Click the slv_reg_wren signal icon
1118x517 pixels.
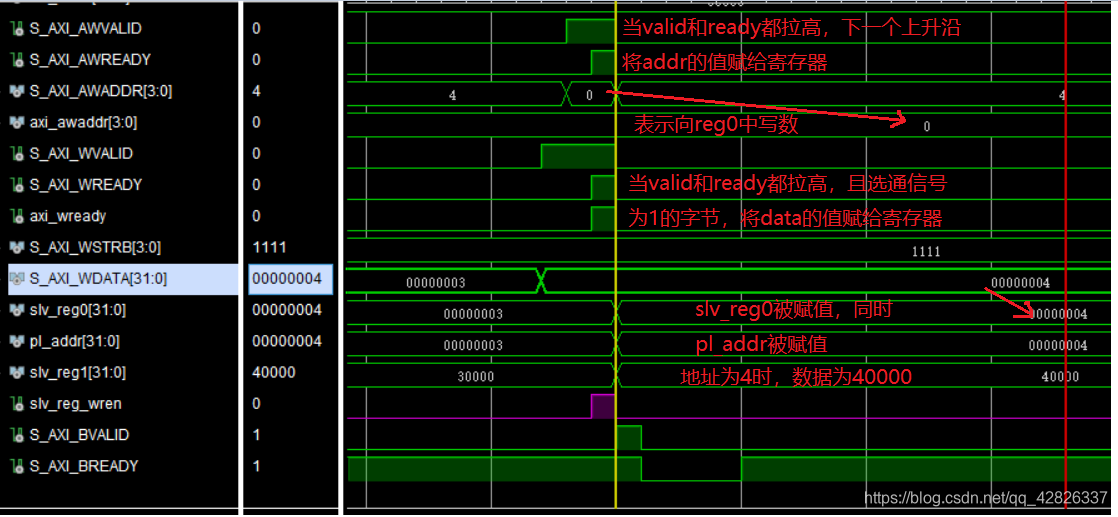(17, 404)
